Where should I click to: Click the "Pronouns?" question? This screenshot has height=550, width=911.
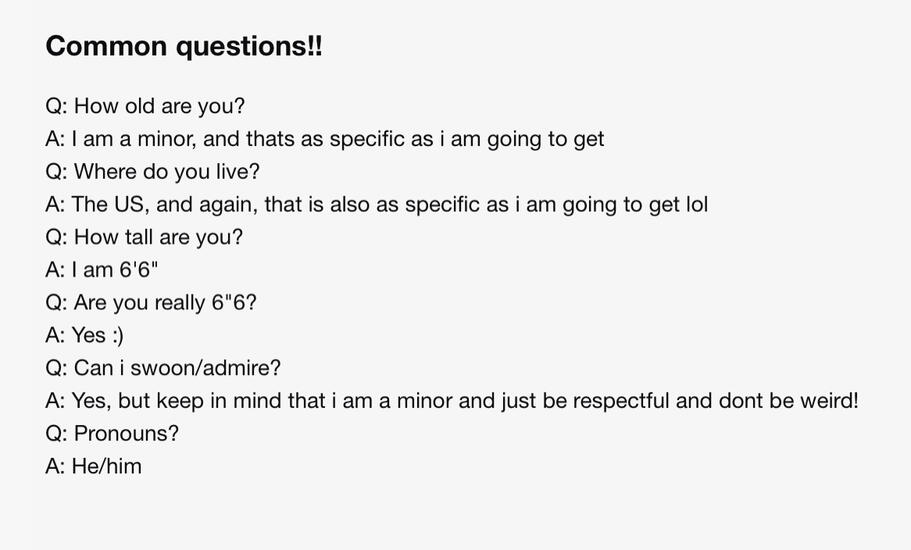click(112, 434)
